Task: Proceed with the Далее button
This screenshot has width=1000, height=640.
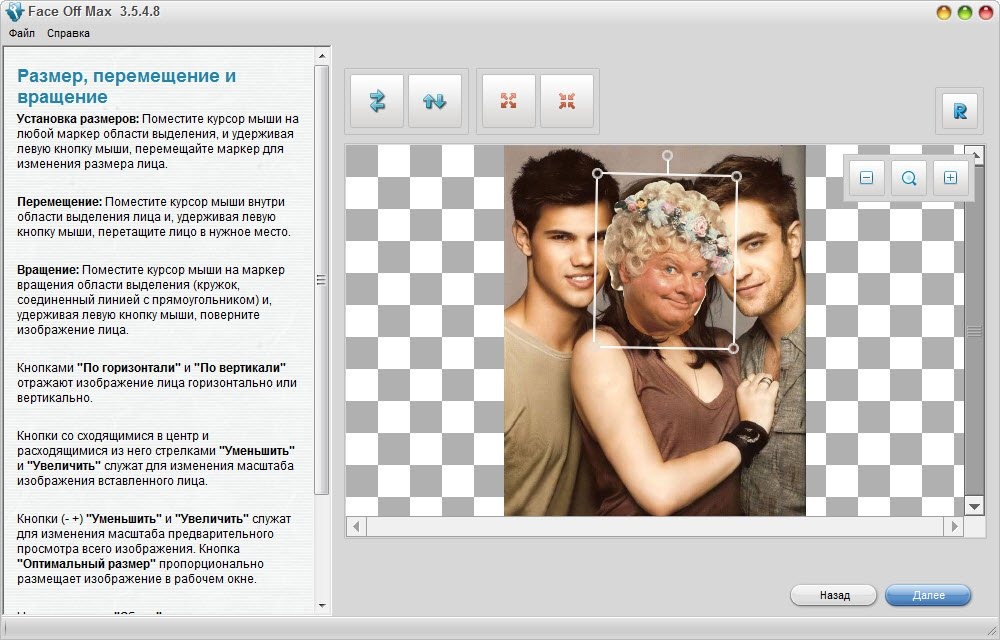Action: [x=928, y=595]
